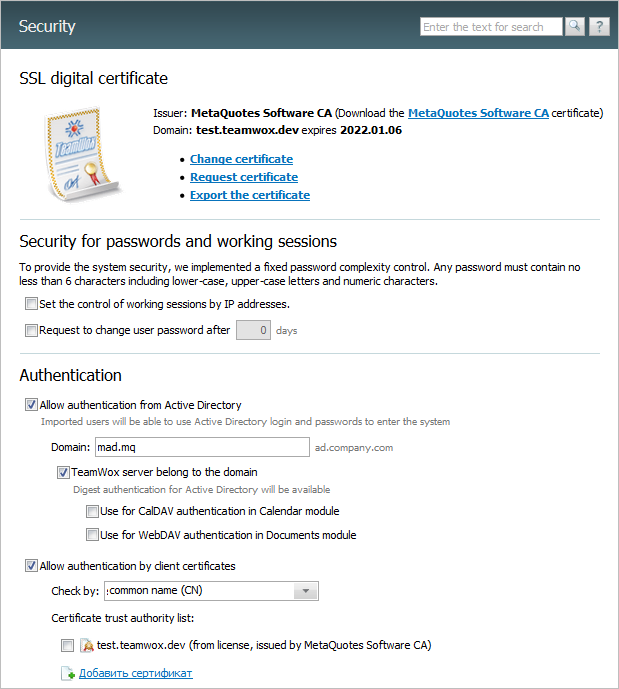Open help with the question mark icon
Screen dimensions: 619x689
(x=599, y=27)
